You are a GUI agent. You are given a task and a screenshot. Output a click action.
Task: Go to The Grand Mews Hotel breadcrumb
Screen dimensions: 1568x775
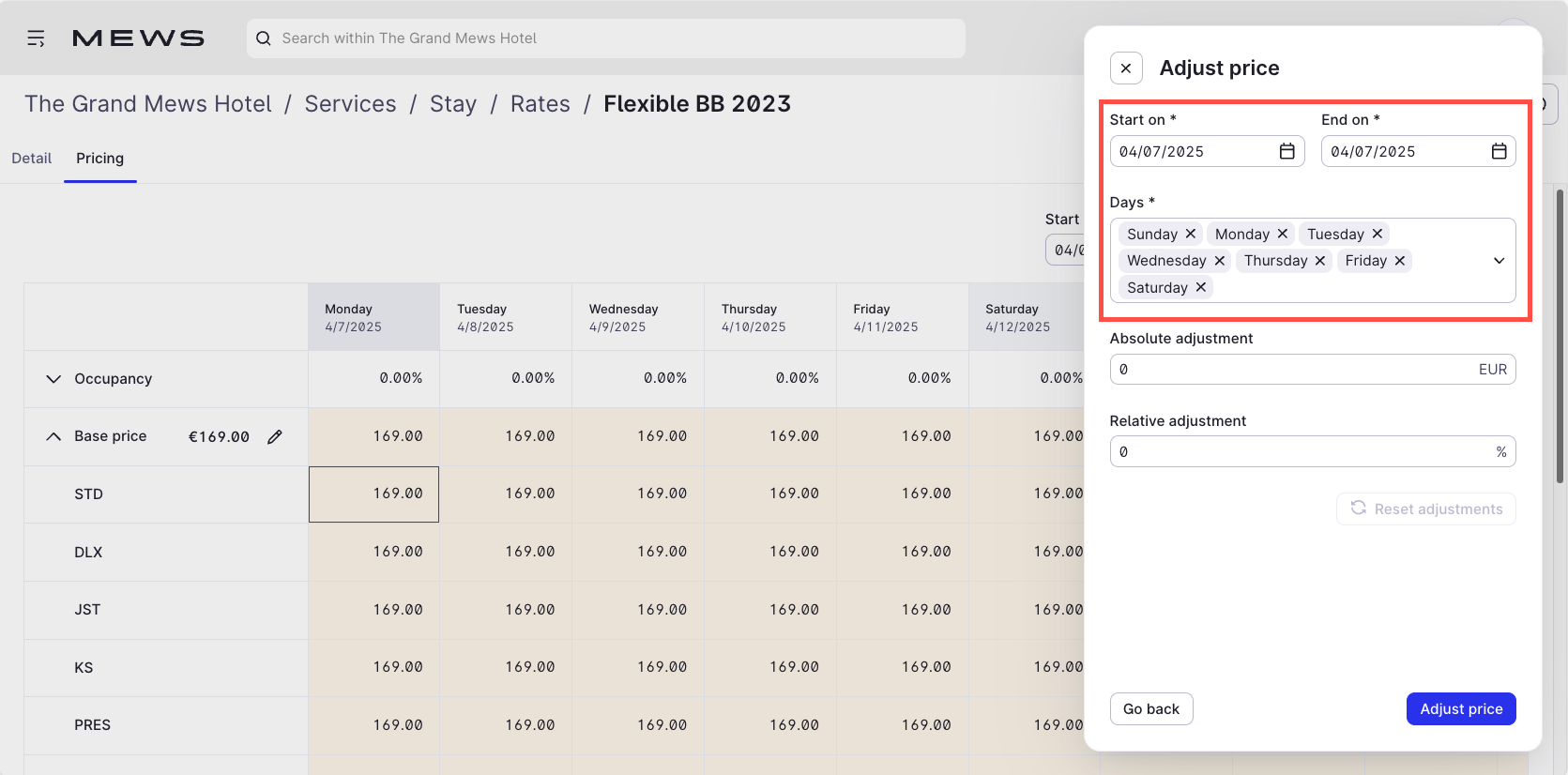tap(148, 104)
